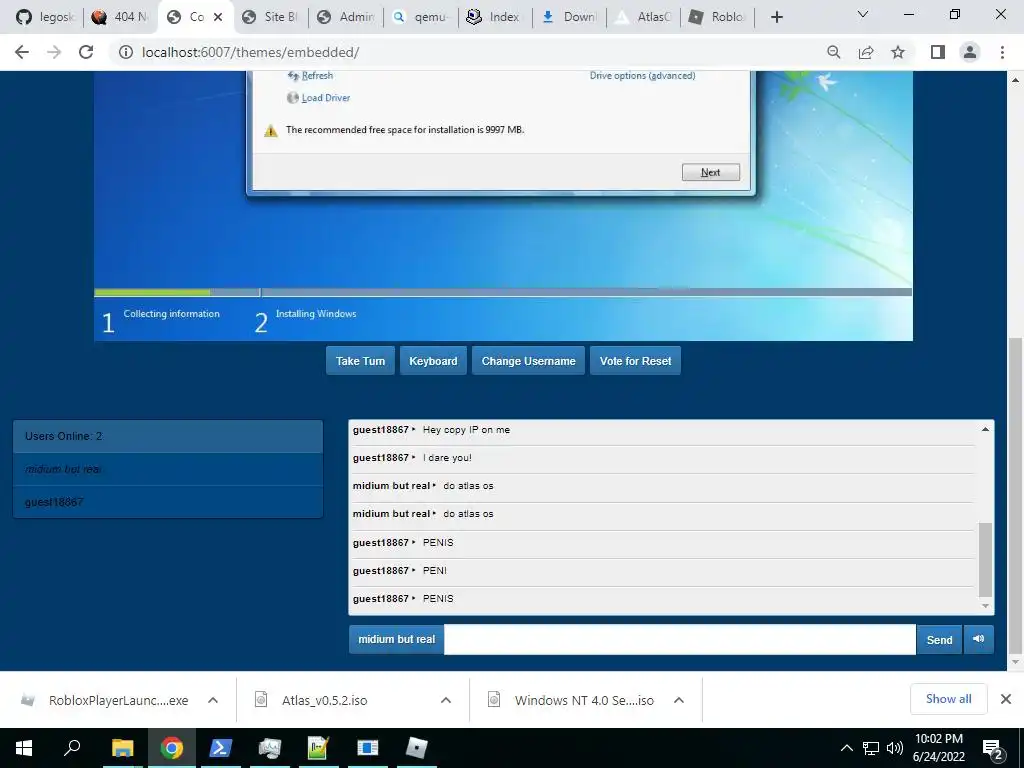Open PowerShell from taskbar
This screenshot has height=768, width=1024.
pos(220,748)
